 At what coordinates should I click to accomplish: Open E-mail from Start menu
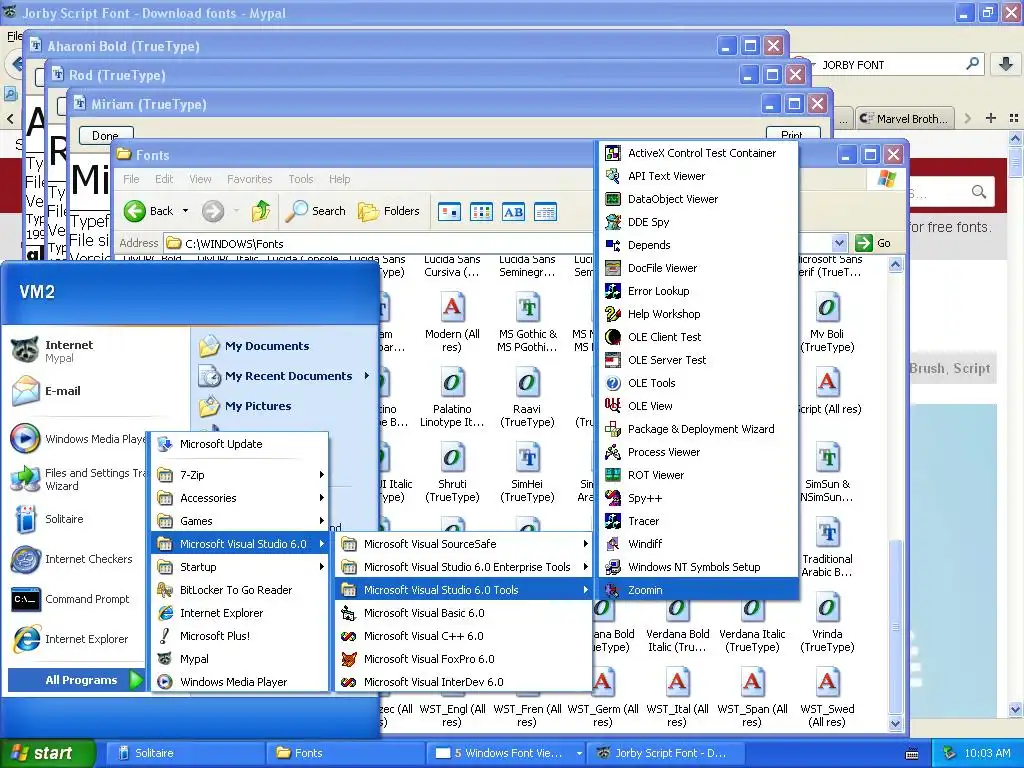(95, 391)
